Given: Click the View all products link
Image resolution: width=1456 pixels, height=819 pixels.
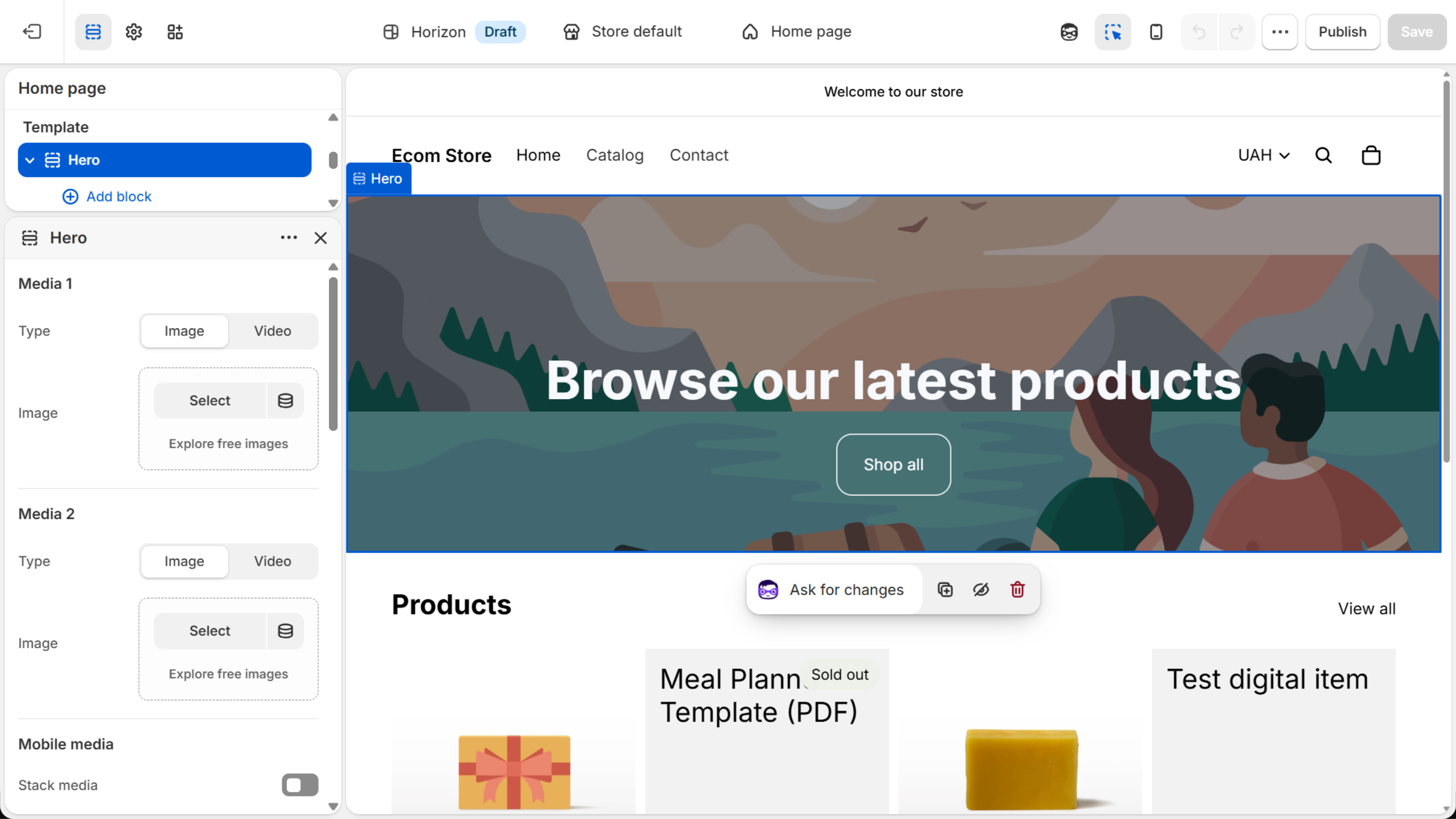Looking at the screenshot, I should coord(1367,609).
